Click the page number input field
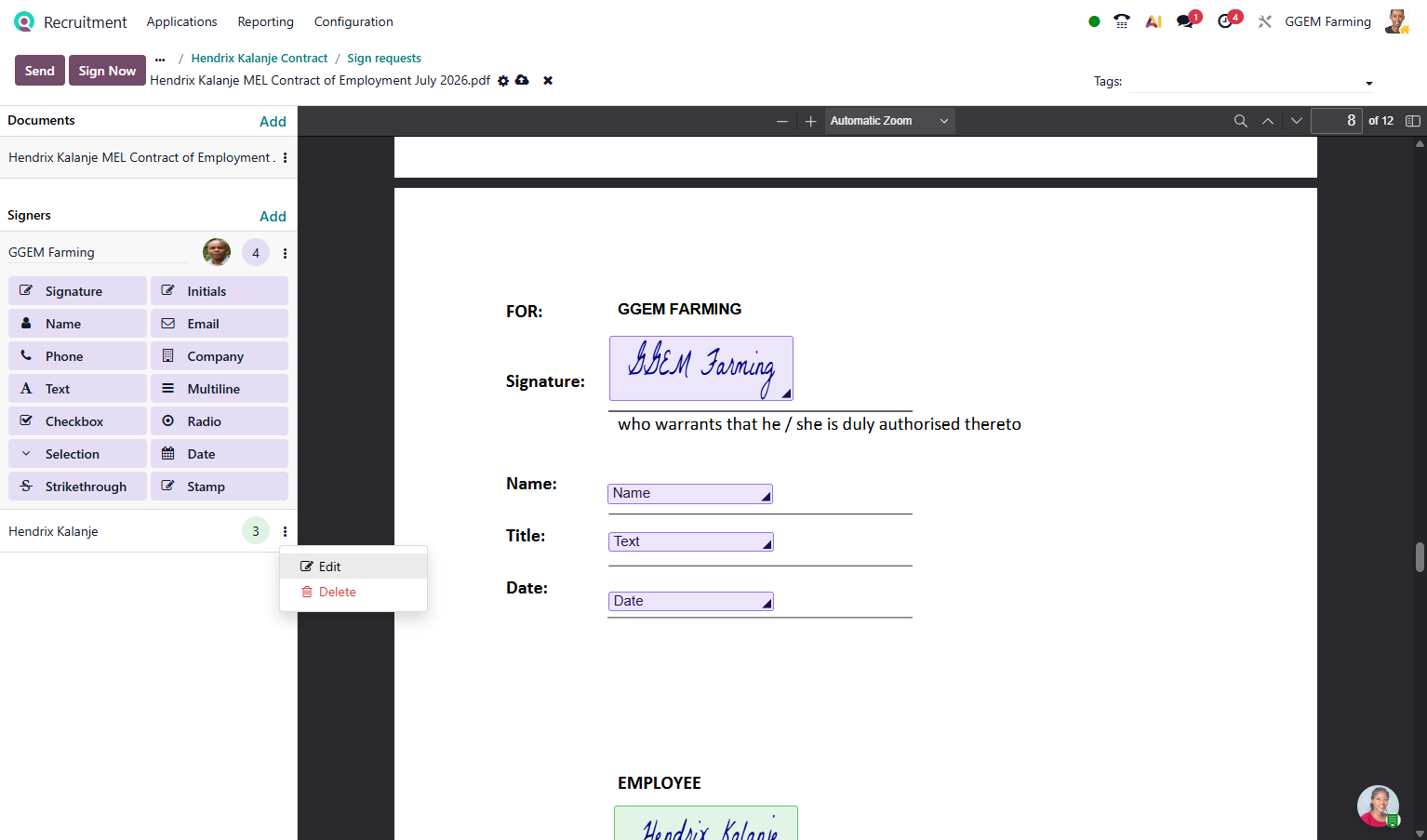 pos(1337,121)
